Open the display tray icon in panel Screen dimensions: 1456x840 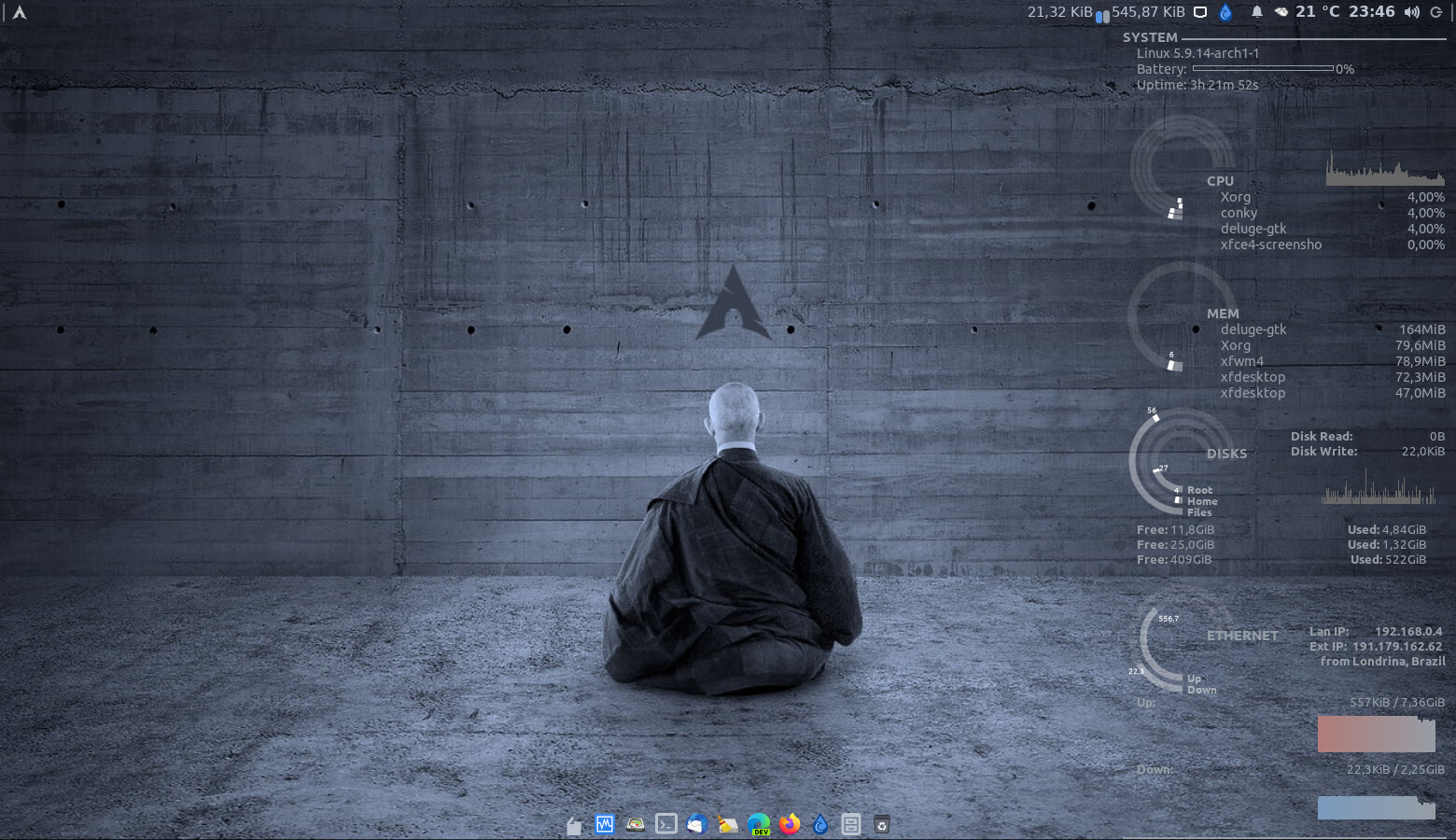point(1201,13)
